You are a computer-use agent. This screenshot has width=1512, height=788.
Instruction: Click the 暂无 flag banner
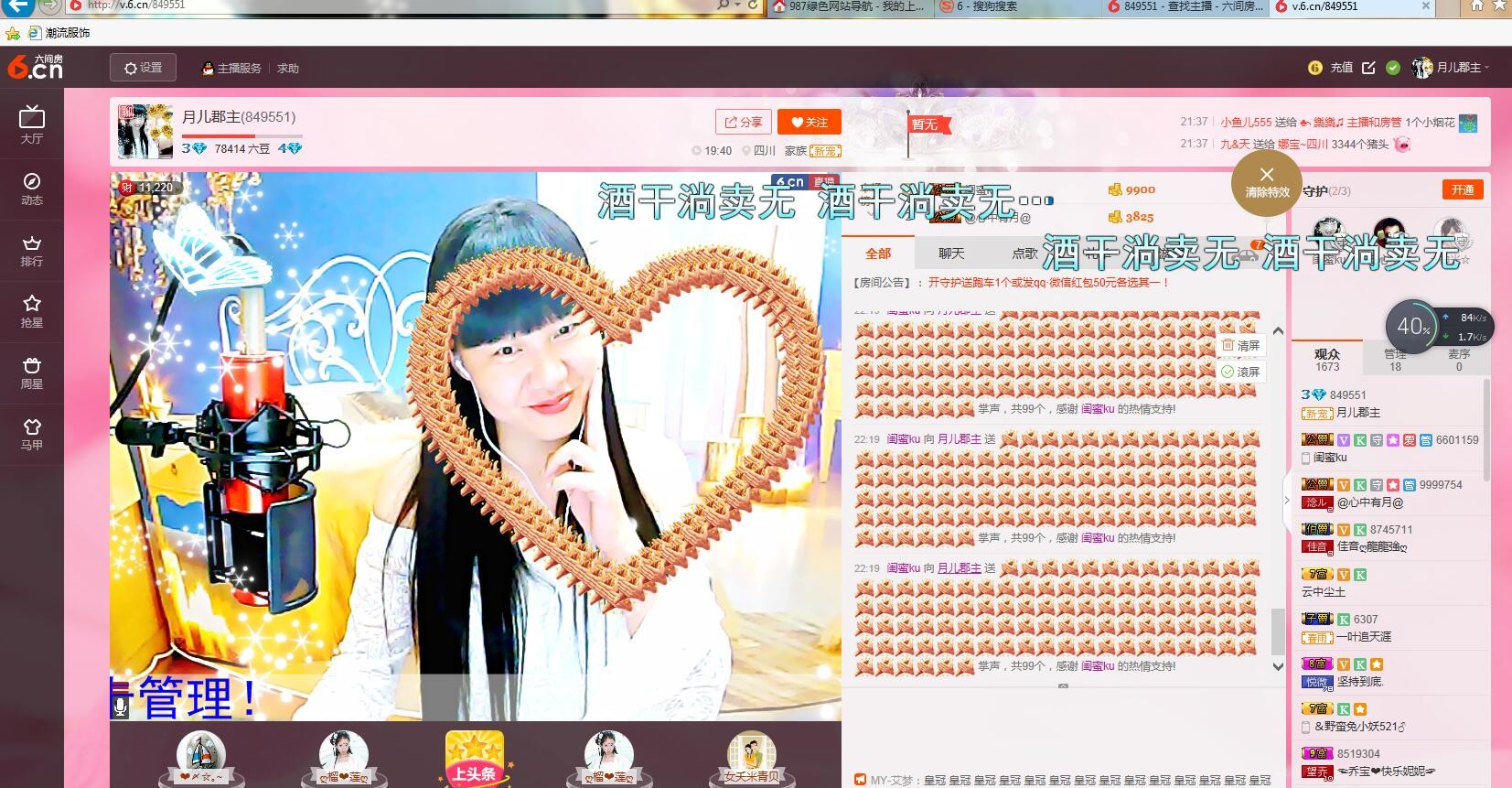928,124
